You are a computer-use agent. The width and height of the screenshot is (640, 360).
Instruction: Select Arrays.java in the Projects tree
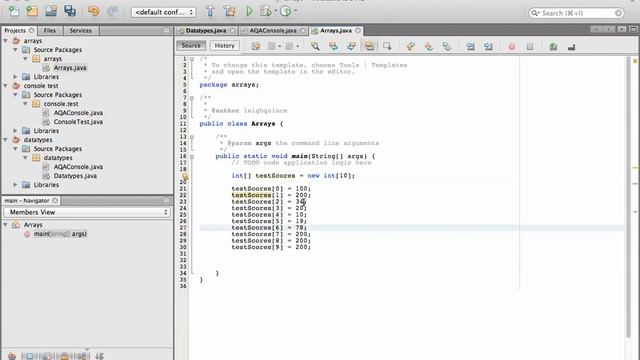coord(69,68)
